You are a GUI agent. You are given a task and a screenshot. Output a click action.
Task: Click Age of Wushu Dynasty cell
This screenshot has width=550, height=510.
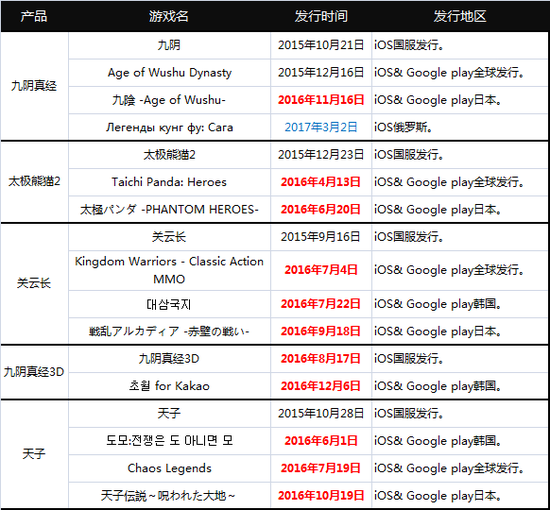pyautogui.click(x=169, y=73)
